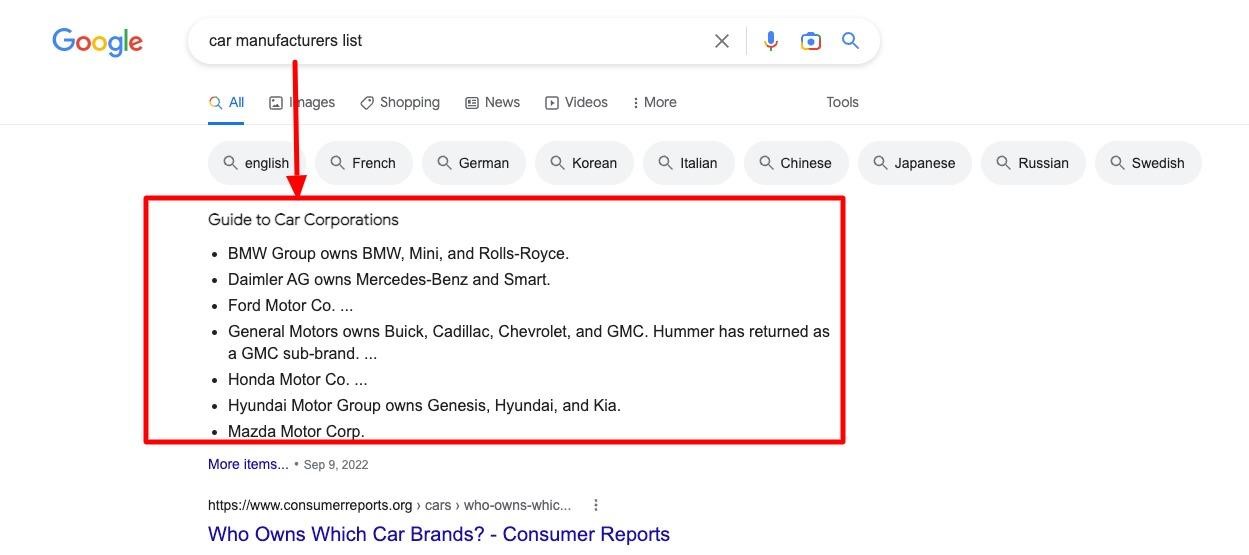This screenshot has height=555, width=1249.
Task: Open the three-dot menu beside the consumerreports.org URL
Action: coord(596,505)
